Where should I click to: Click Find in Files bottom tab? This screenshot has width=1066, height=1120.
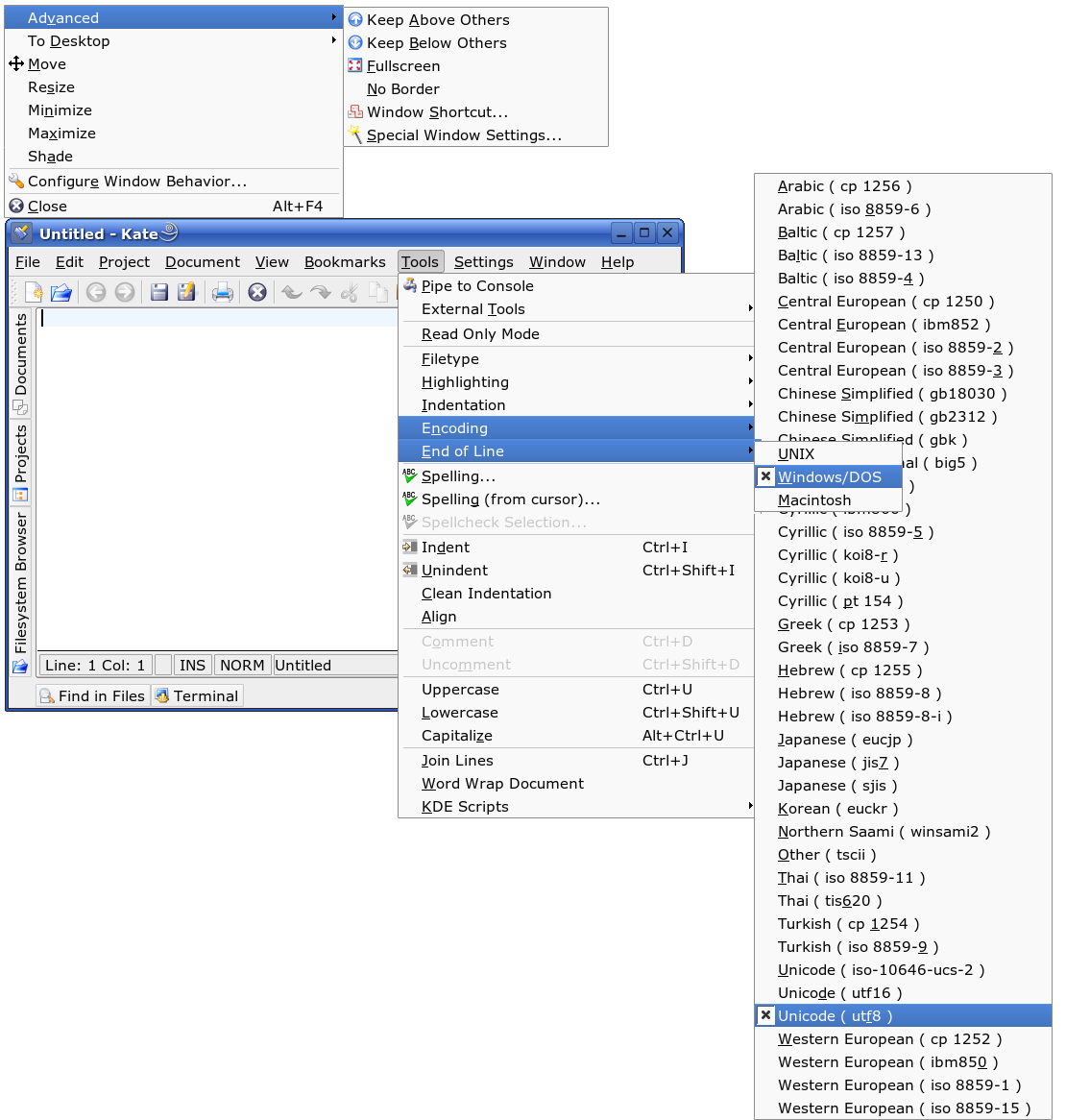tap(93, 695)
